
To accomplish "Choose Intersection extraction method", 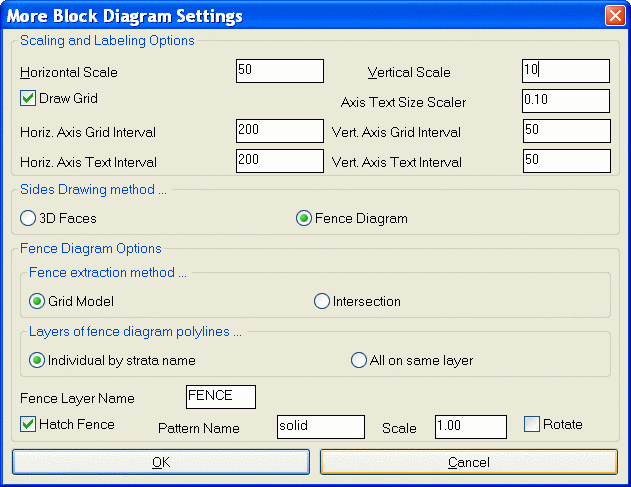I will [322, 301].
